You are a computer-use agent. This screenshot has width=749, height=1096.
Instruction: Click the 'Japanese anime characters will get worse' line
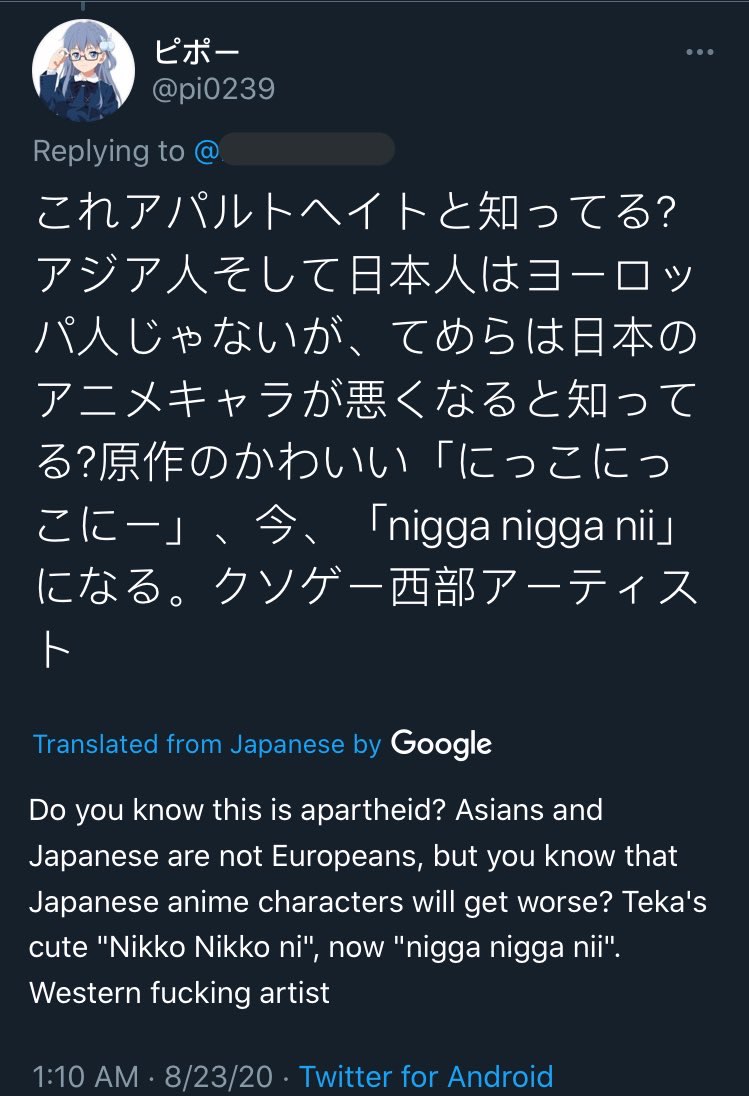tap(368, 902)
